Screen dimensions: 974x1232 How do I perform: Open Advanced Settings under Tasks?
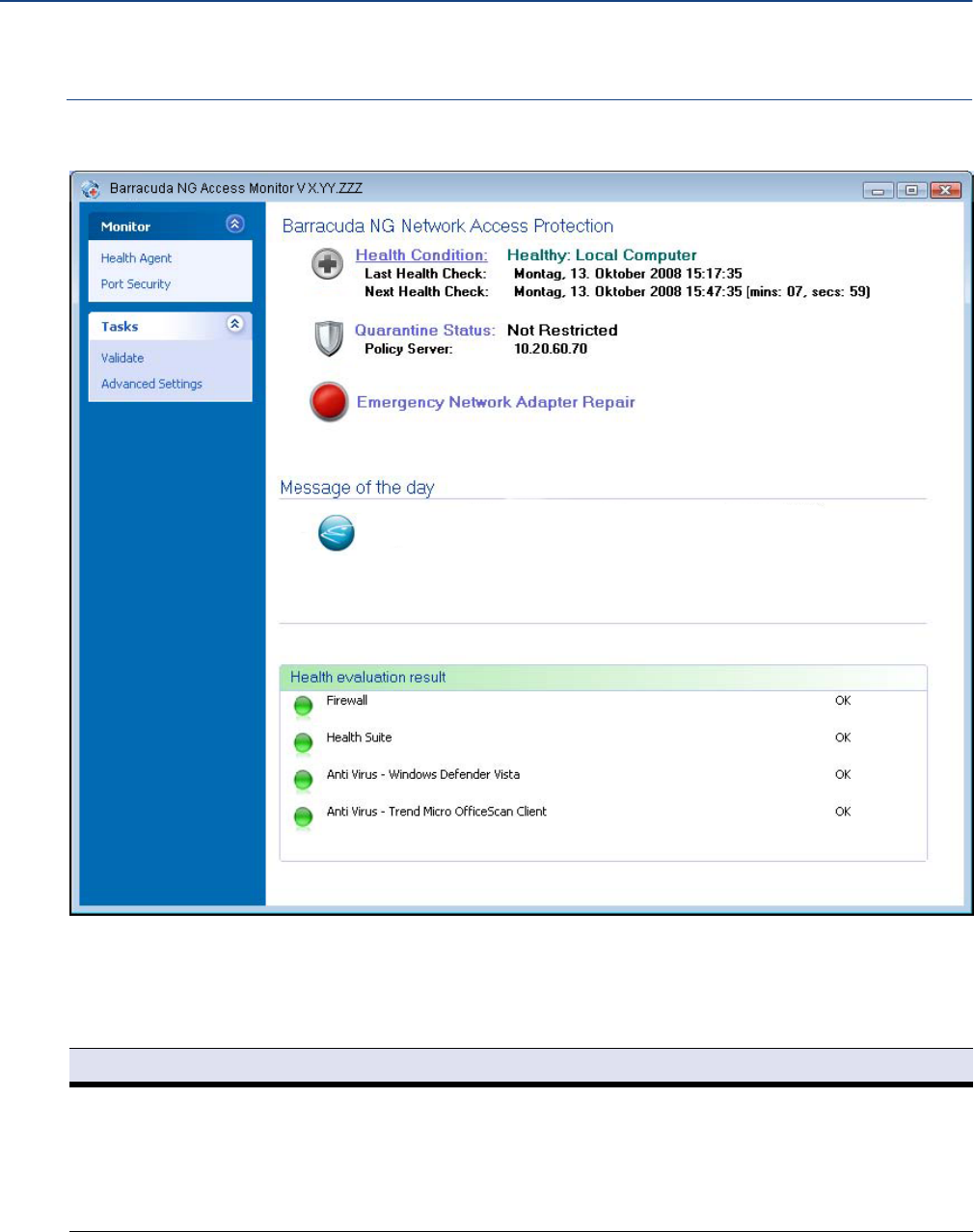tap(151, 384)
